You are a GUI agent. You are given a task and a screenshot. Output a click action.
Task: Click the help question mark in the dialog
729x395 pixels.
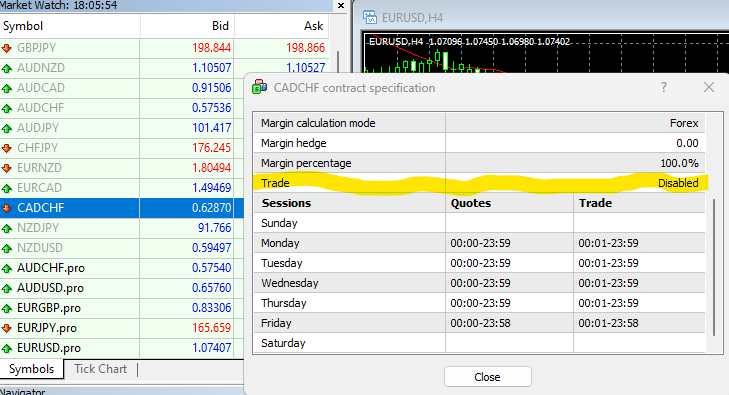click(664, 87)
